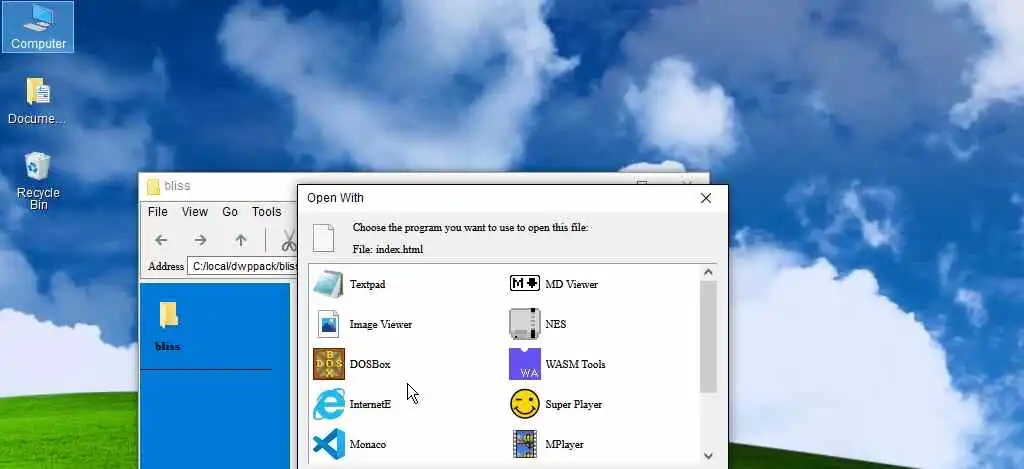Click folder icon in bliss title bar
The width and height of the screenshot is (1024, 469).
(153, 186)
